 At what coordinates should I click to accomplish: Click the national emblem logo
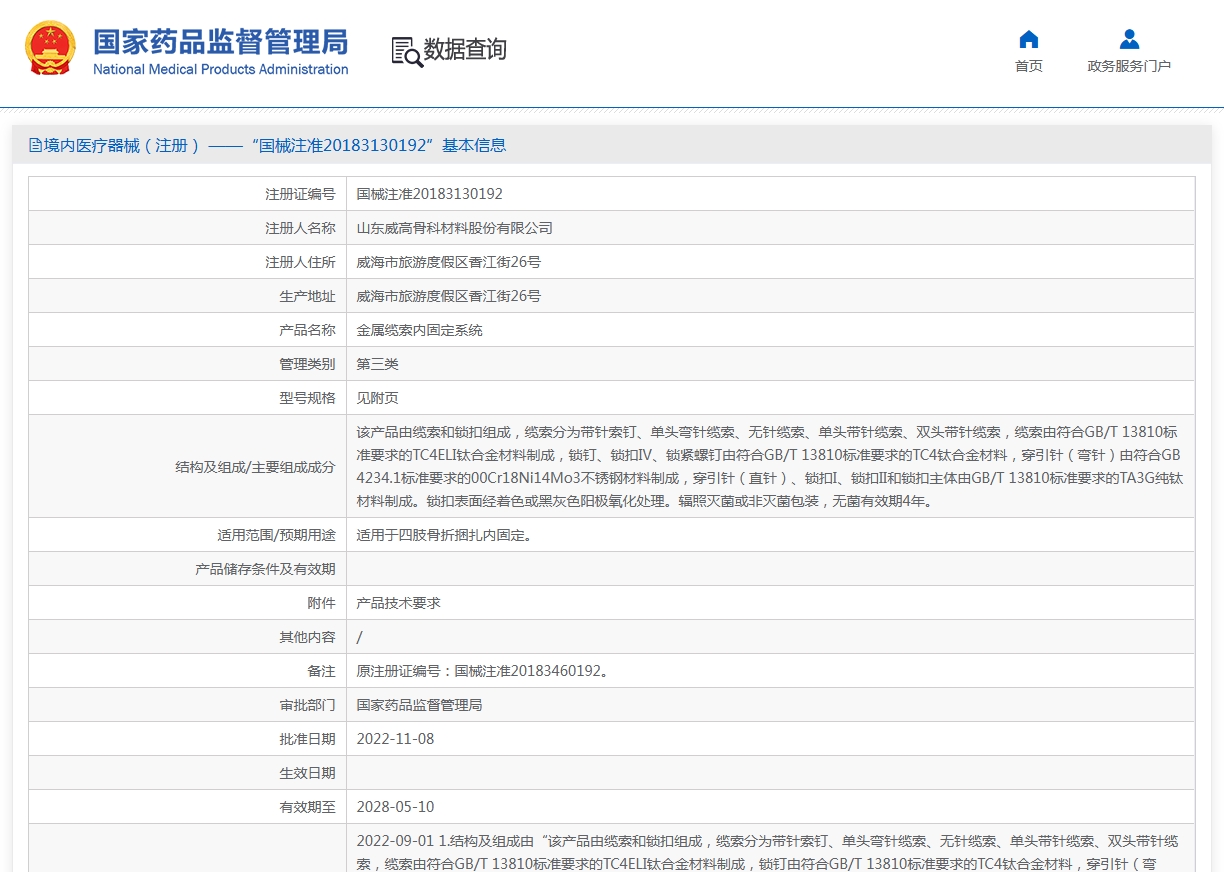[50, 48]
